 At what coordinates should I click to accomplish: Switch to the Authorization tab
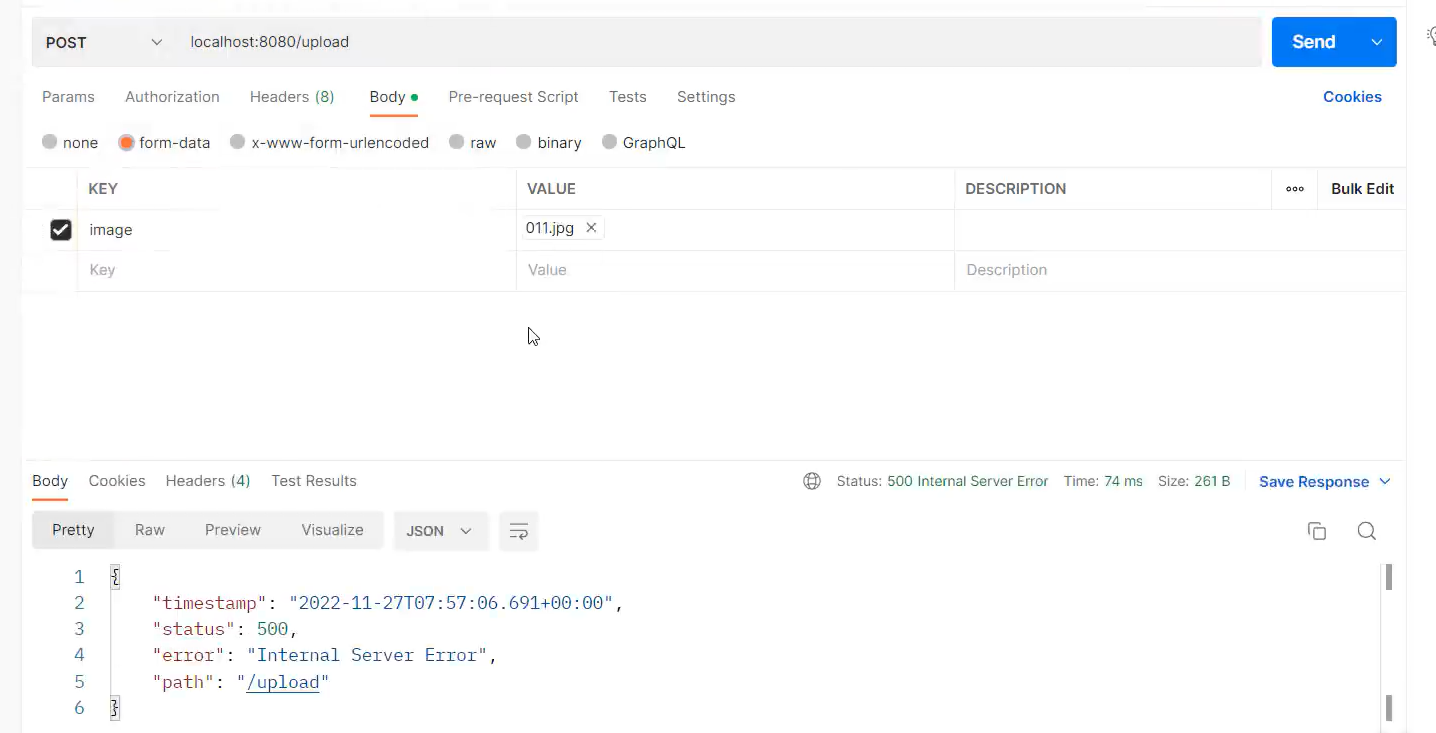(172, 97)
